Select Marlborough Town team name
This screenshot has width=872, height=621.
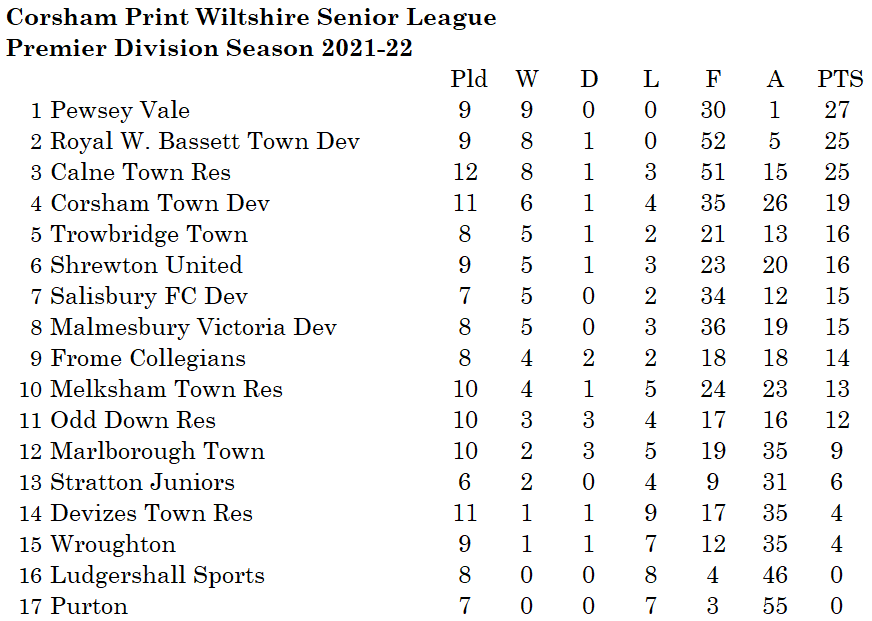point(157,451)
